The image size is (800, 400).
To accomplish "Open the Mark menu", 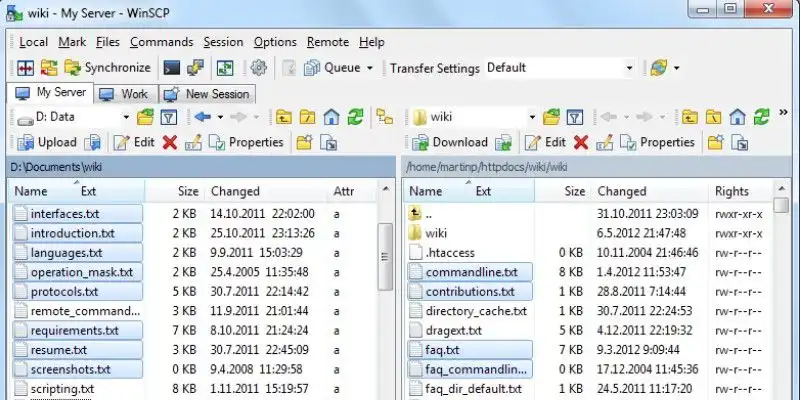I will pyautogui.click(x=72, y=42).
